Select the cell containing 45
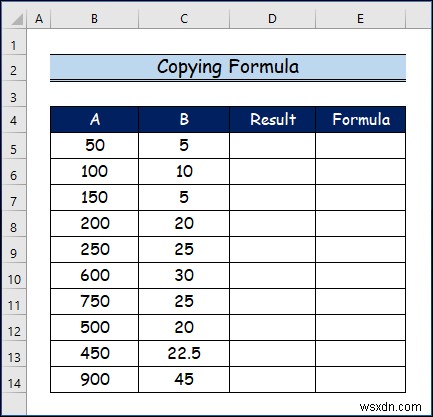This screenshot has width=433, height=417. [x=184, y=380]
